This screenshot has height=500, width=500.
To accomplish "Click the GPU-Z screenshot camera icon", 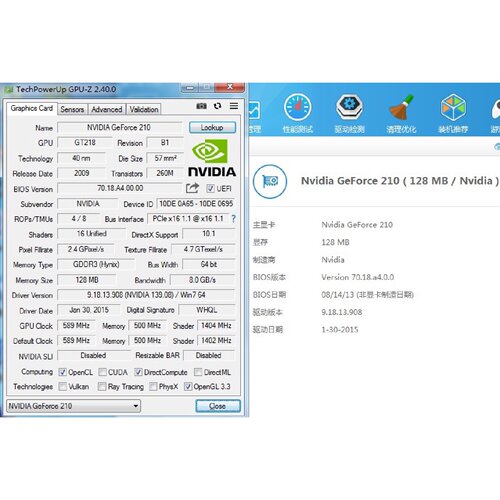I will [x=201, y=106].
